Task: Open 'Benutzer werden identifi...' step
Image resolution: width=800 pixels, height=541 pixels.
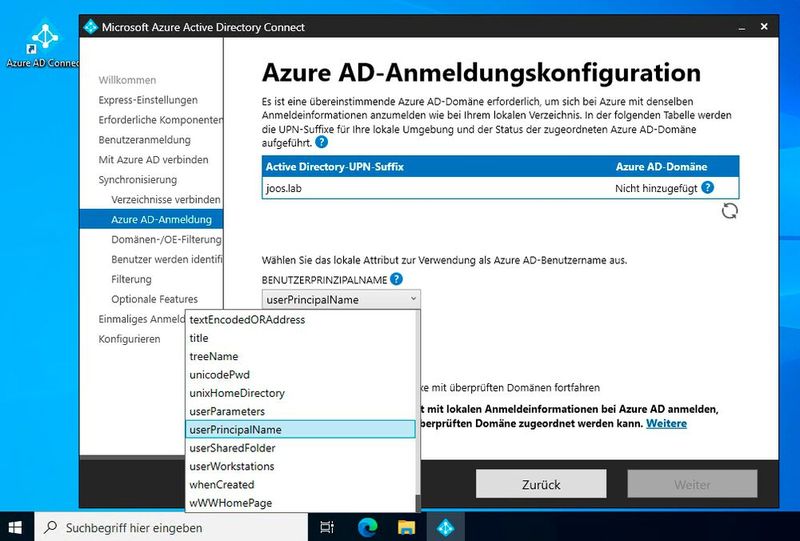Action: point(167,259)
